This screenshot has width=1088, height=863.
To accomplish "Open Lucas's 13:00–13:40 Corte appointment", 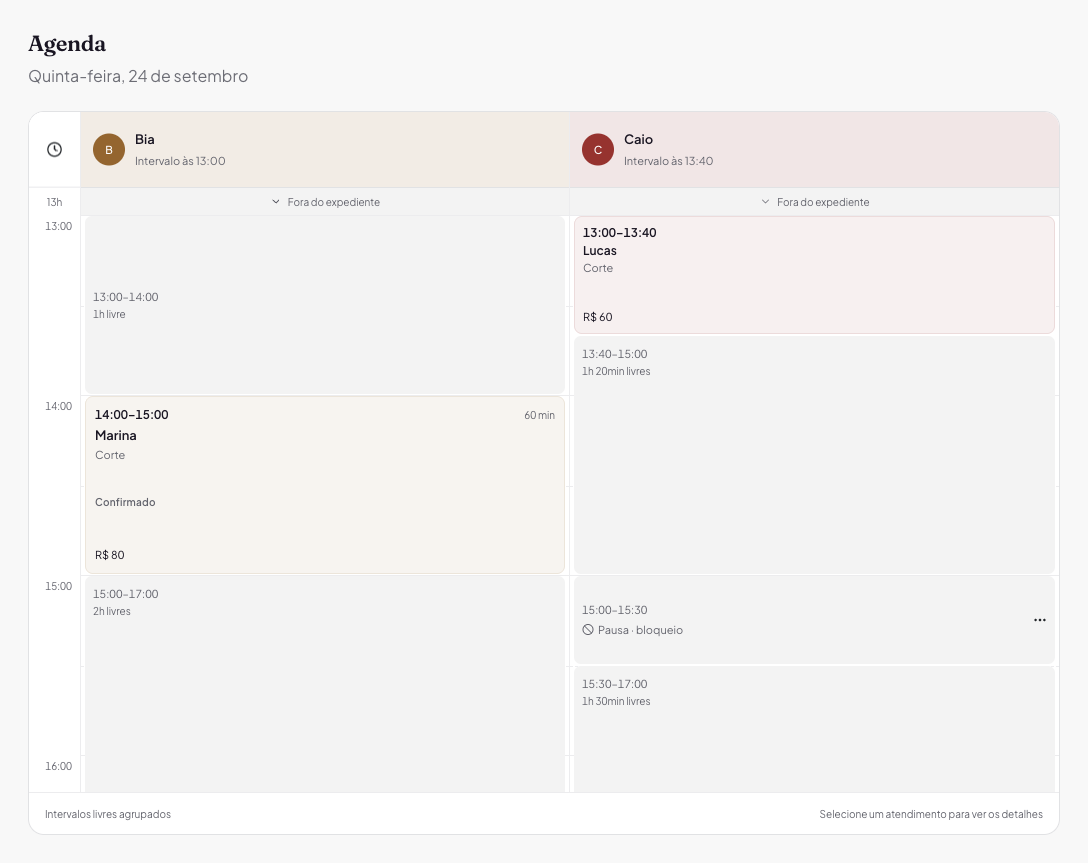I will coord(815,275).
